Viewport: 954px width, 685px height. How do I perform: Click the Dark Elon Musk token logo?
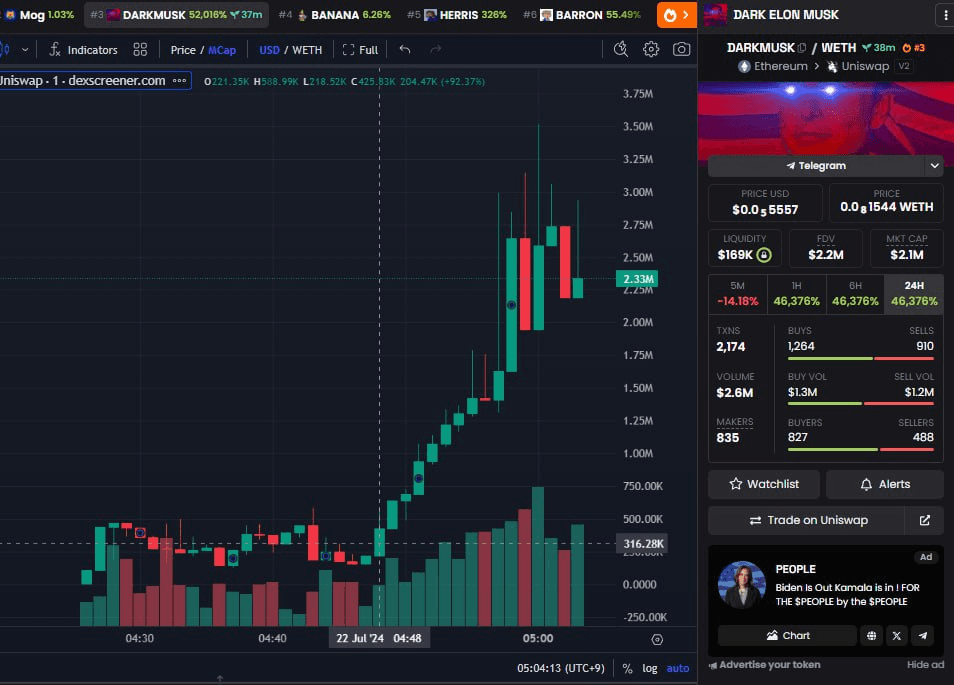tap(716, 15)
